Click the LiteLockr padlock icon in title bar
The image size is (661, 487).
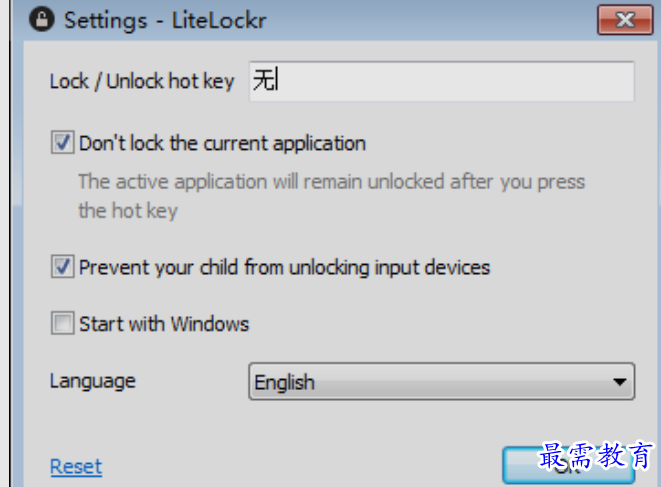tap(42, 20)
